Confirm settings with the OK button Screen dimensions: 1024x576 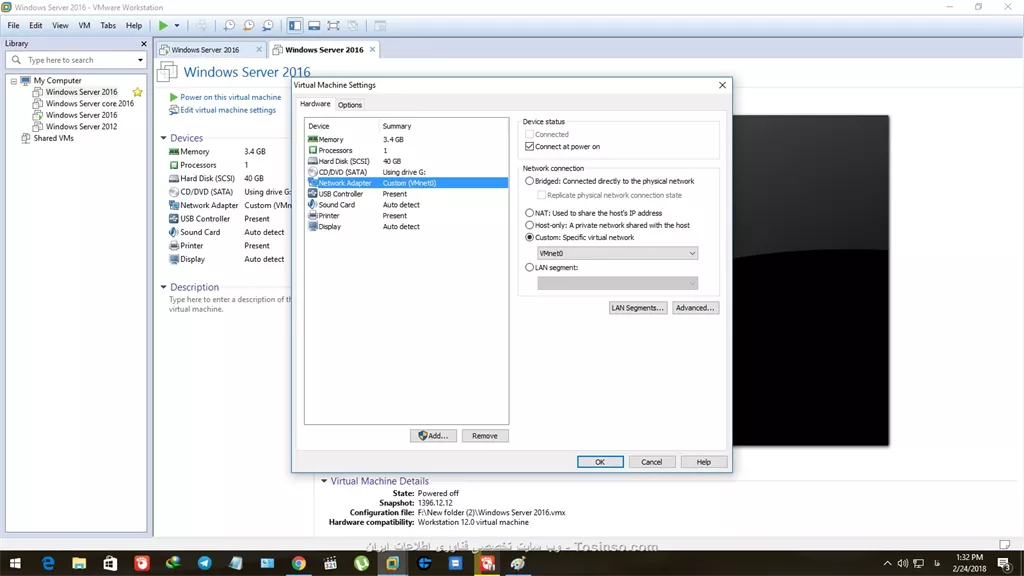tap(600, 462)
